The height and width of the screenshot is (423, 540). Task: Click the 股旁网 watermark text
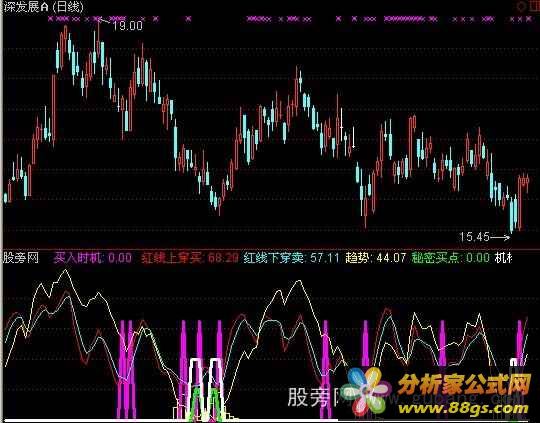pos(315,397)
